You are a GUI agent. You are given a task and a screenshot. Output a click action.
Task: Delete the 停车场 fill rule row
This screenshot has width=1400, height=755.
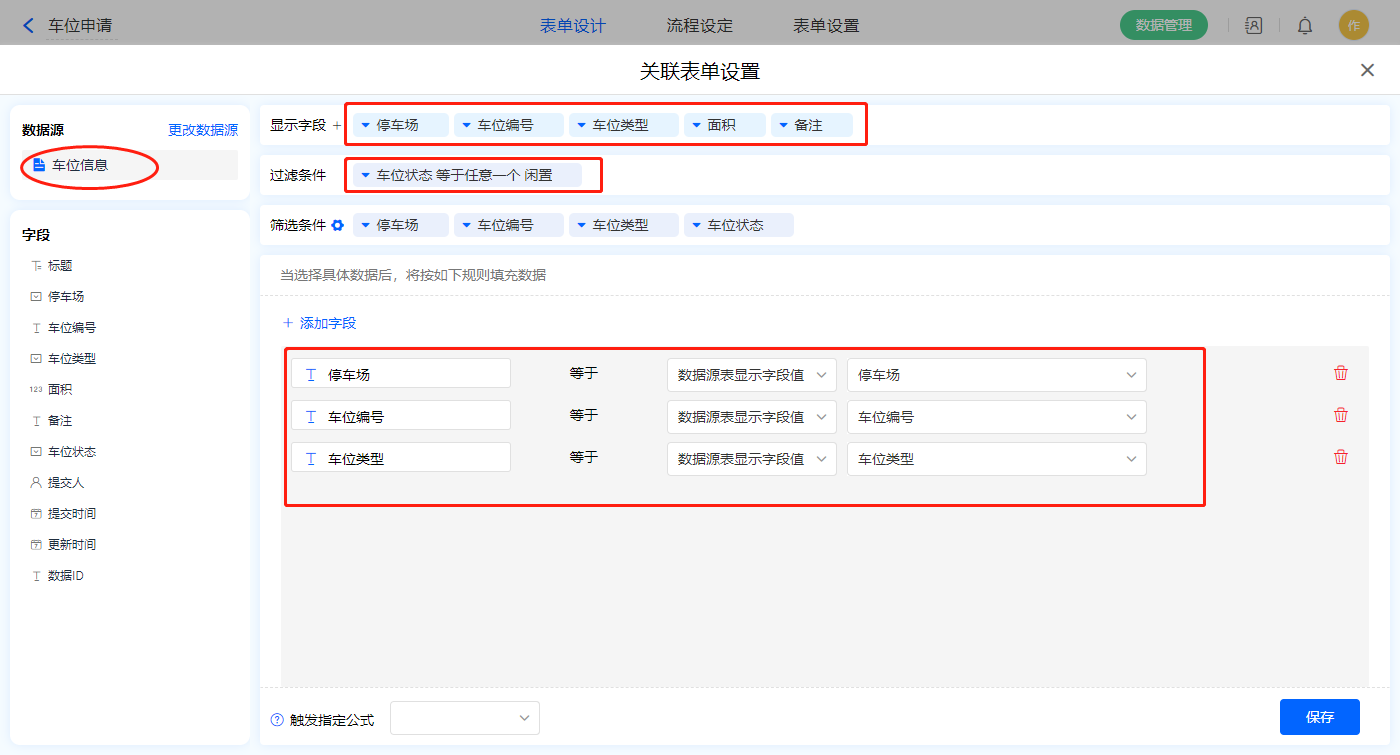pos(1341,373)
